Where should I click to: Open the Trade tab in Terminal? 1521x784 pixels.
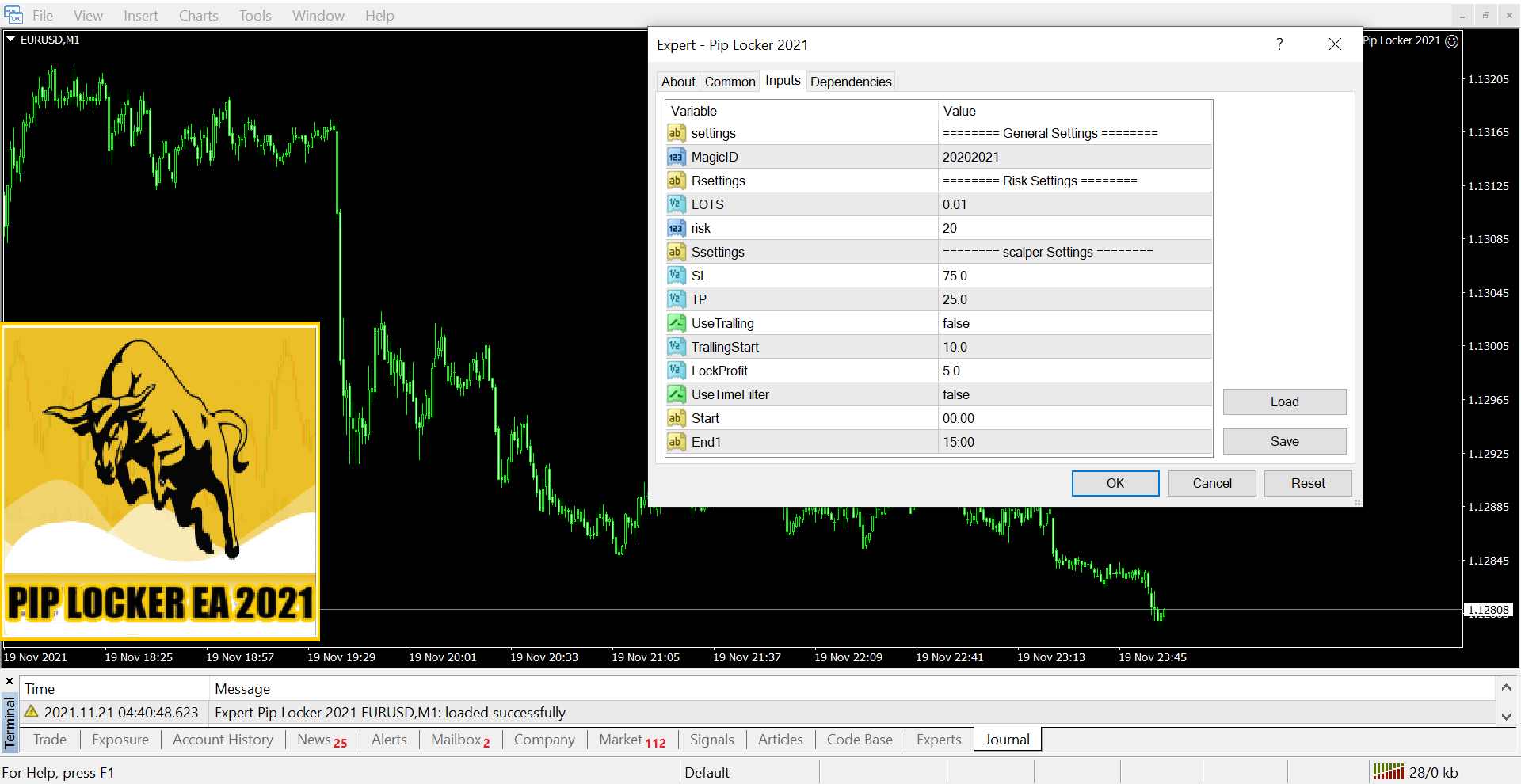(x=50, y=740)
